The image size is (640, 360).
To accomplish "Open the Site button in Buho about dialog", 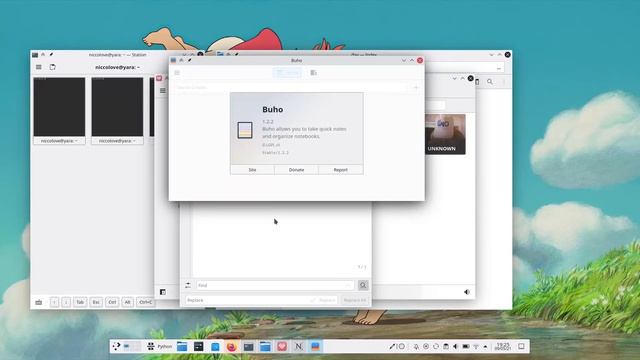I will click(x=252, y=170).
